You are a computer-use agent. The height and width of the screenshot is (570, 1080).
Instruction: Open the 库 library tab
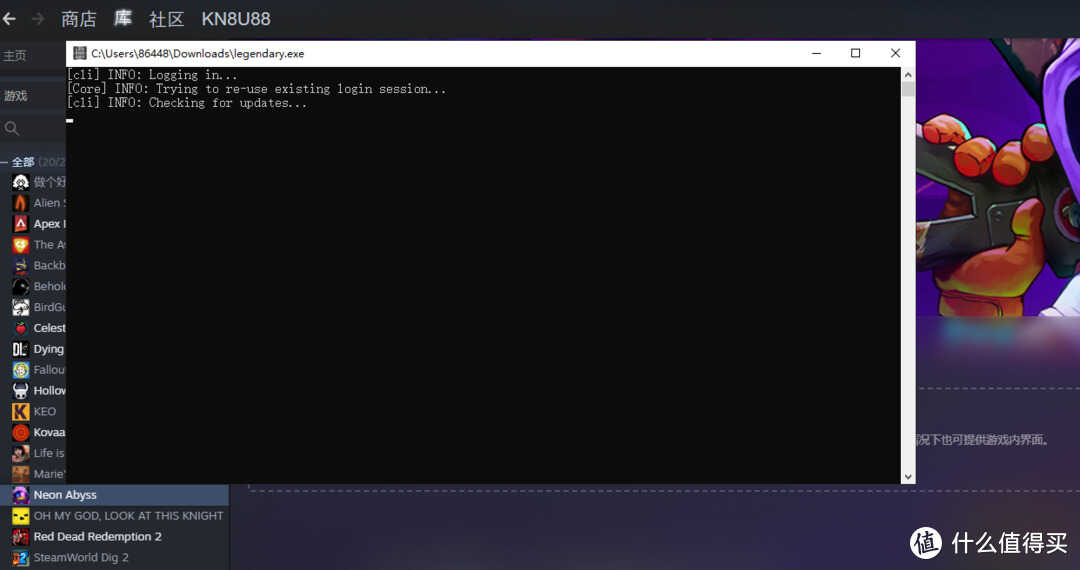pos(123,18)
